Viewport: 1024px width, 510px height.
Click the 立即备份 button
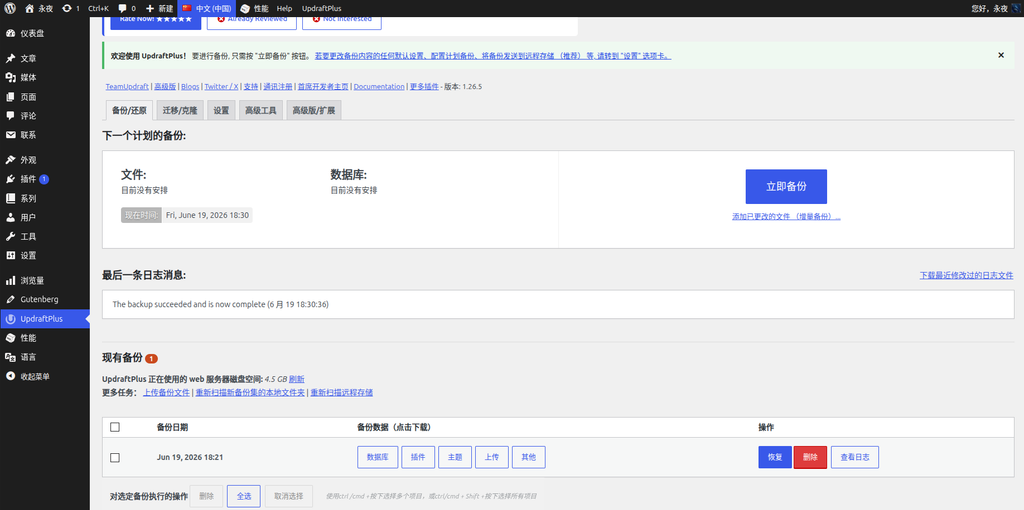pyautogui.click(x=786, y=187)
